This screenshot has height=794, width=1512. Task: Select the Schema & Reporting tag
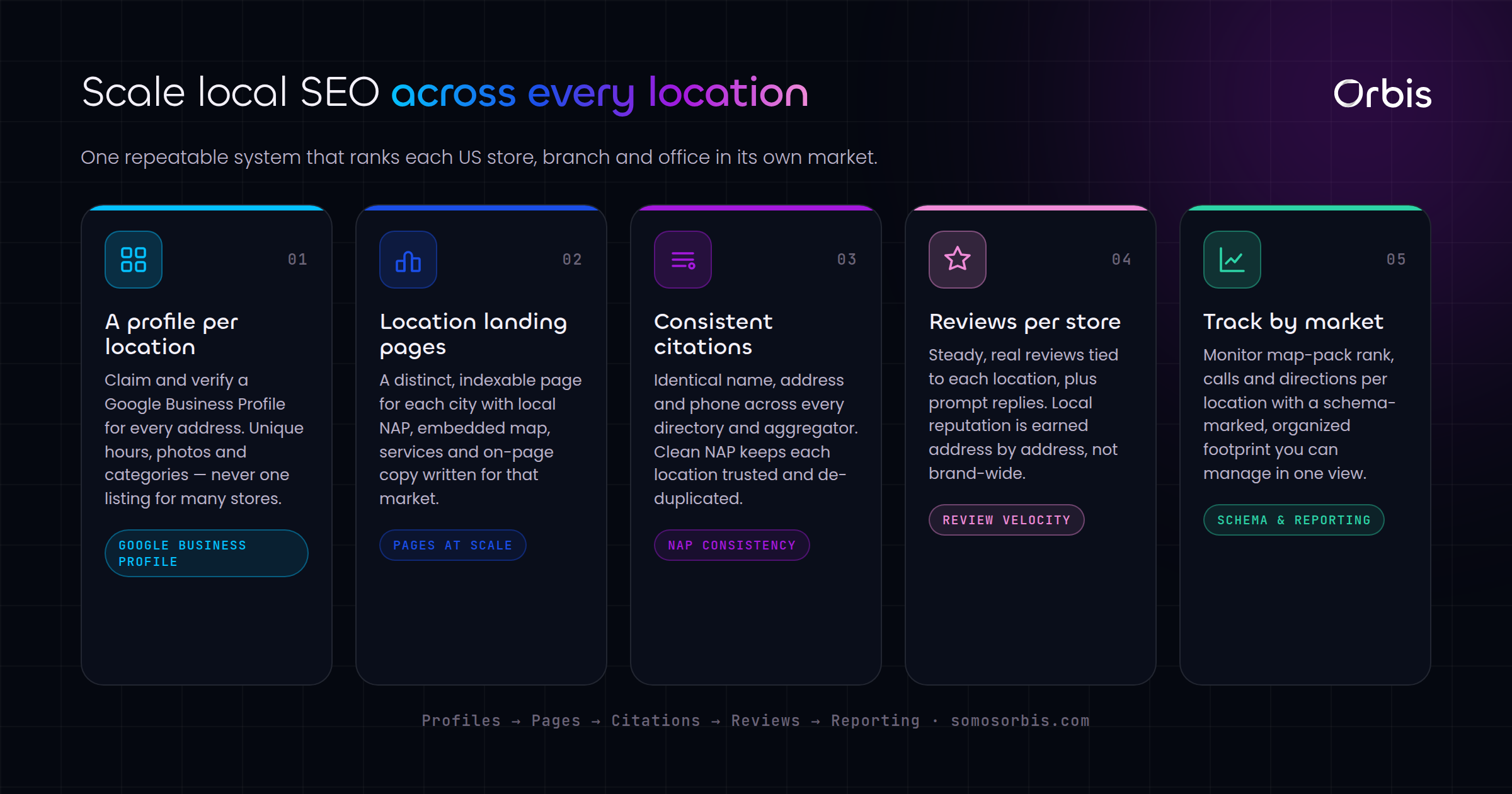coord(1294,520)
